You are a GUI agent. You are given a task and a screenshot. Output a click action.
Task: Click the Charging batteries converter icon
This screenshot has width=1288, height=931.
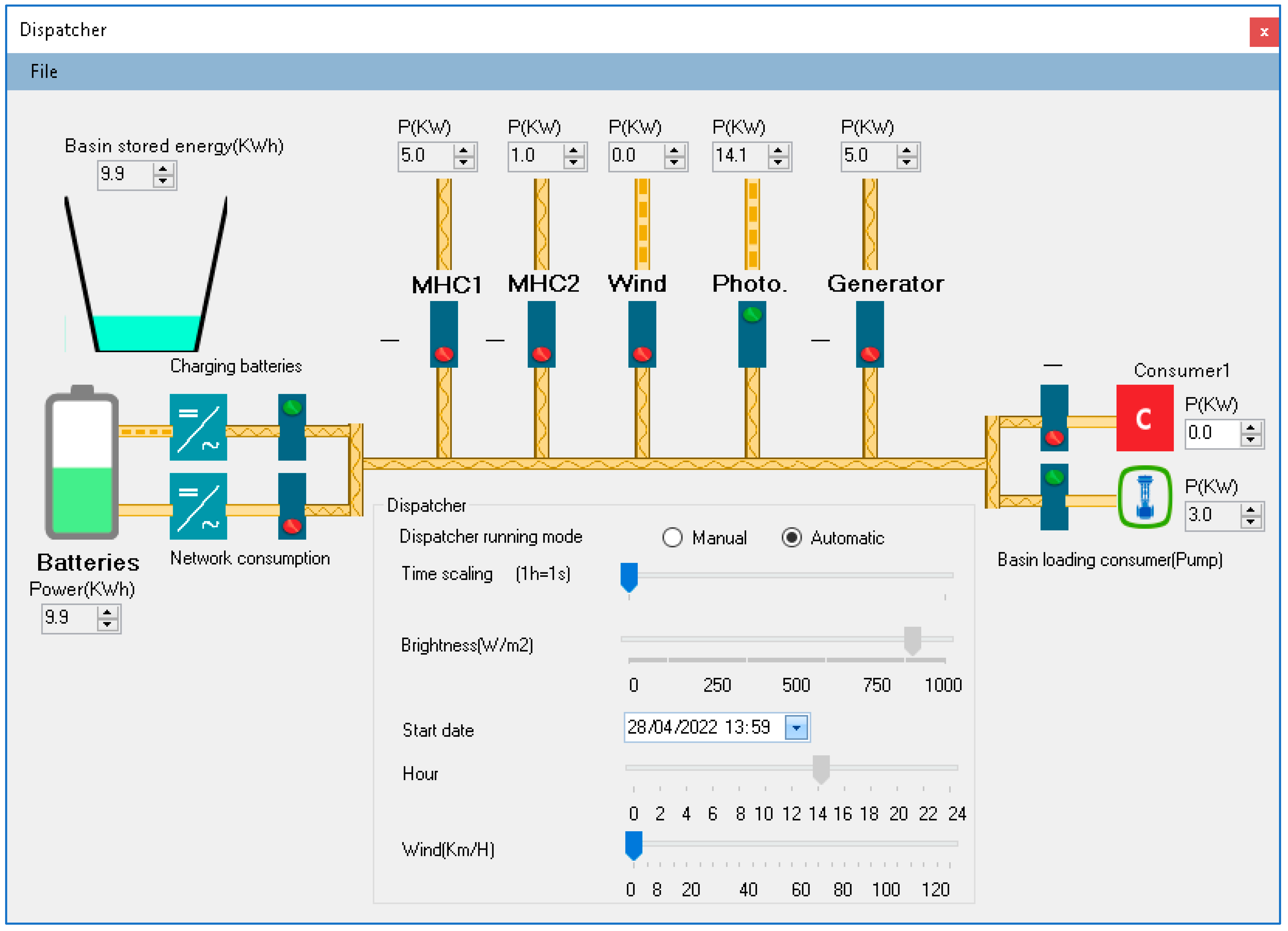coord(198,427)
